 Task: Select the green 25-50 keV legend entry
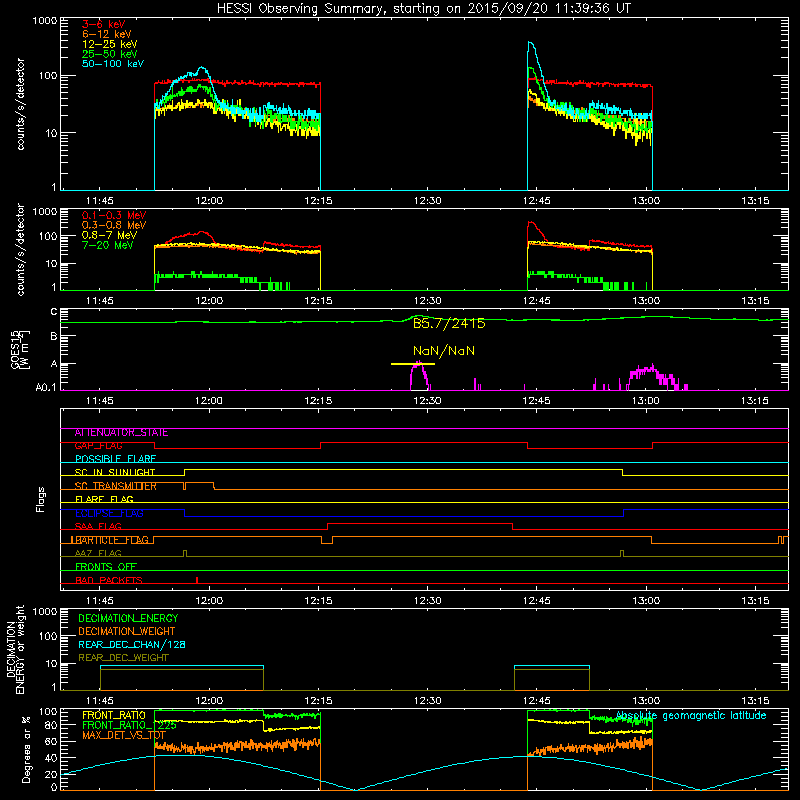point(110,54)
